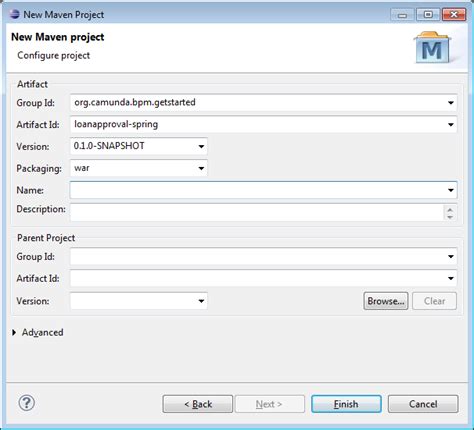The height and width of the screenshot is (430, 474).
Task: Open the 0.1.0-SNAPSHOT version dropdown
Action: 201,146
